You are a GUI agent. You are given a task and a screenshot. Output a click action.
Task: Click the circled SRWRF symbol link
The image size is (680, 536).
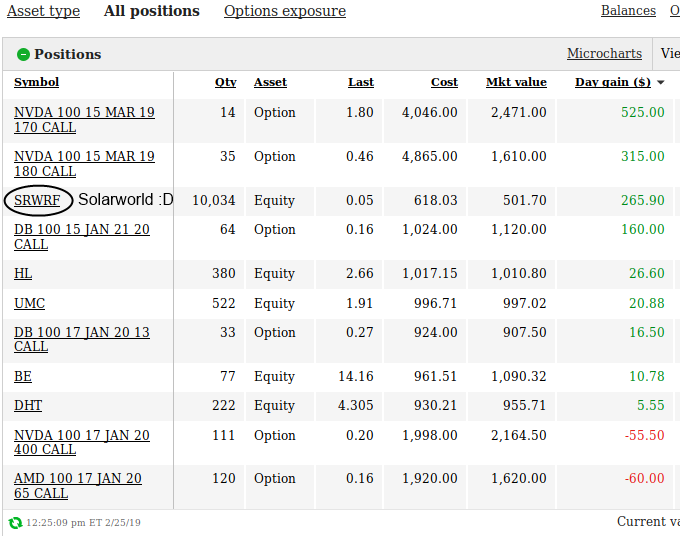[x=37, y=200]
